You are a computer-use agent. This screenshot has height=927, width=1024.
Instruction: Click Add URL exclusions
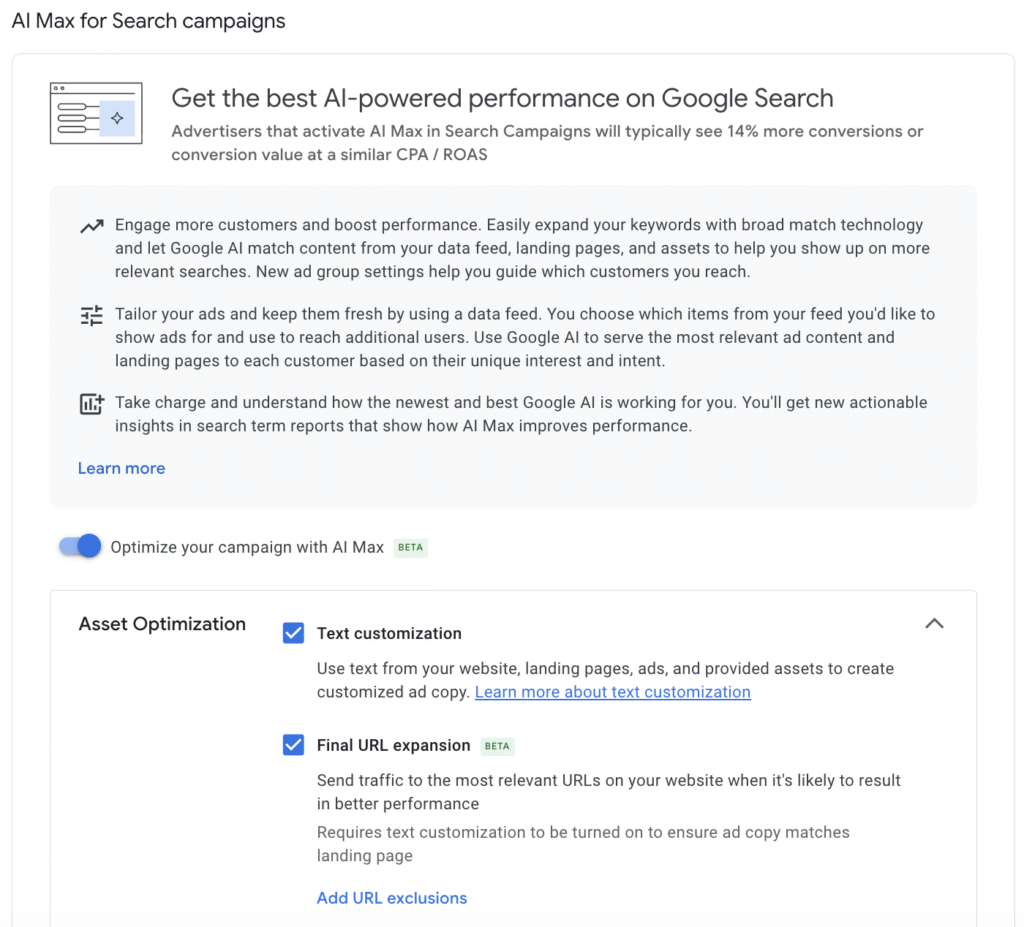pyautogui.click(x=391, y=898)
